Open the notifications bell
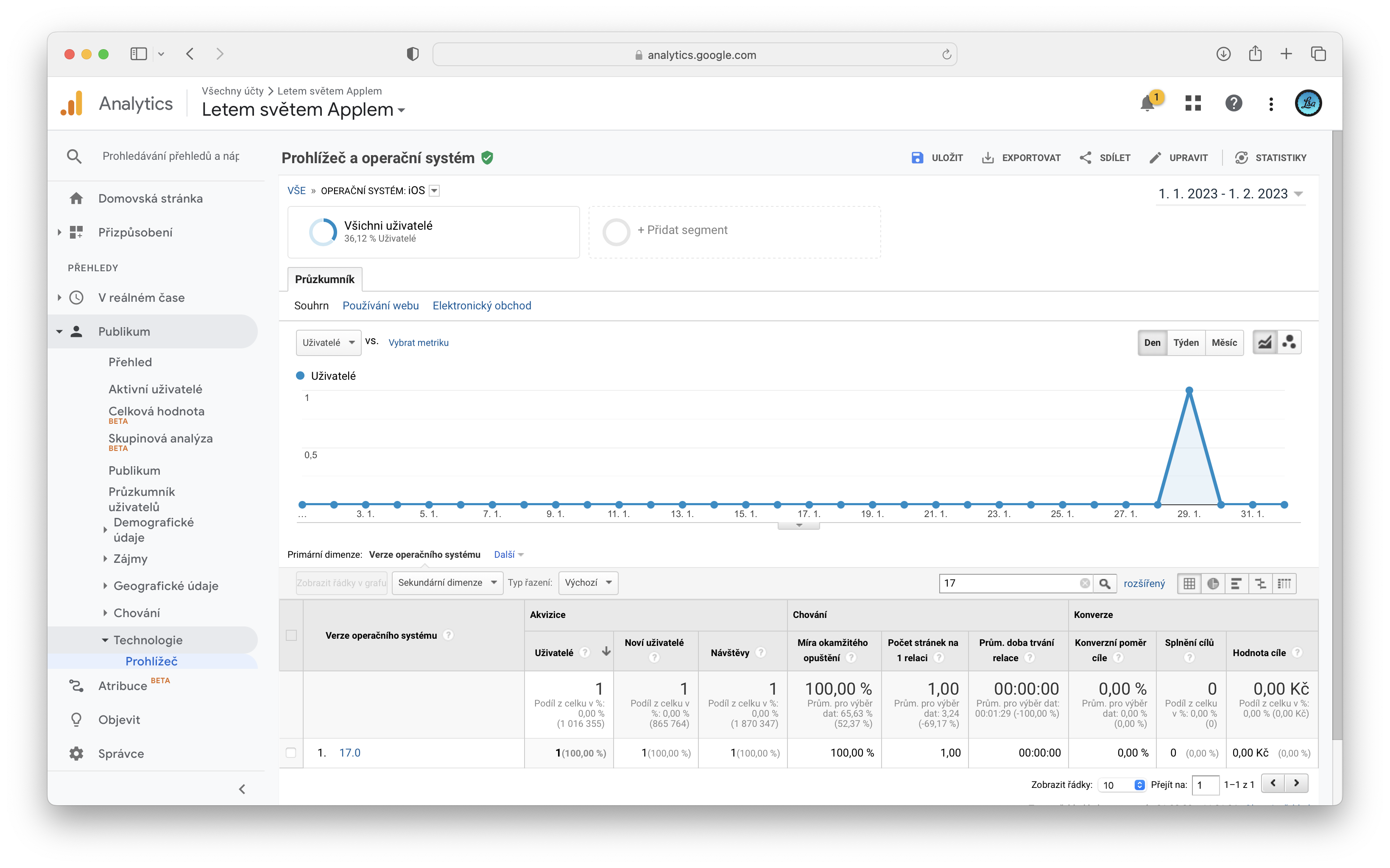The width and height of the screenshot is (1390, 868). [1147, 104]
